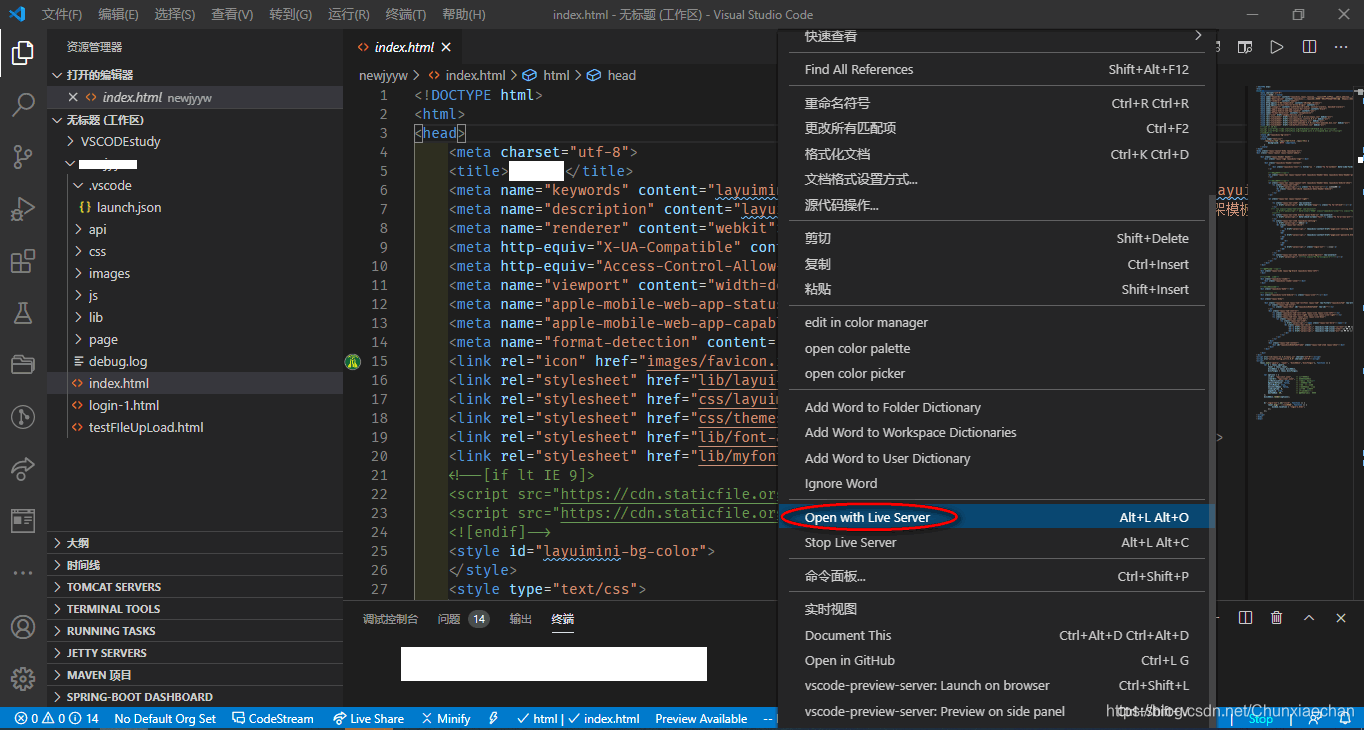Screen dimensions: 1364x730
Task: Click the editor Run play icon
Action: click(x=1277, y=47)
